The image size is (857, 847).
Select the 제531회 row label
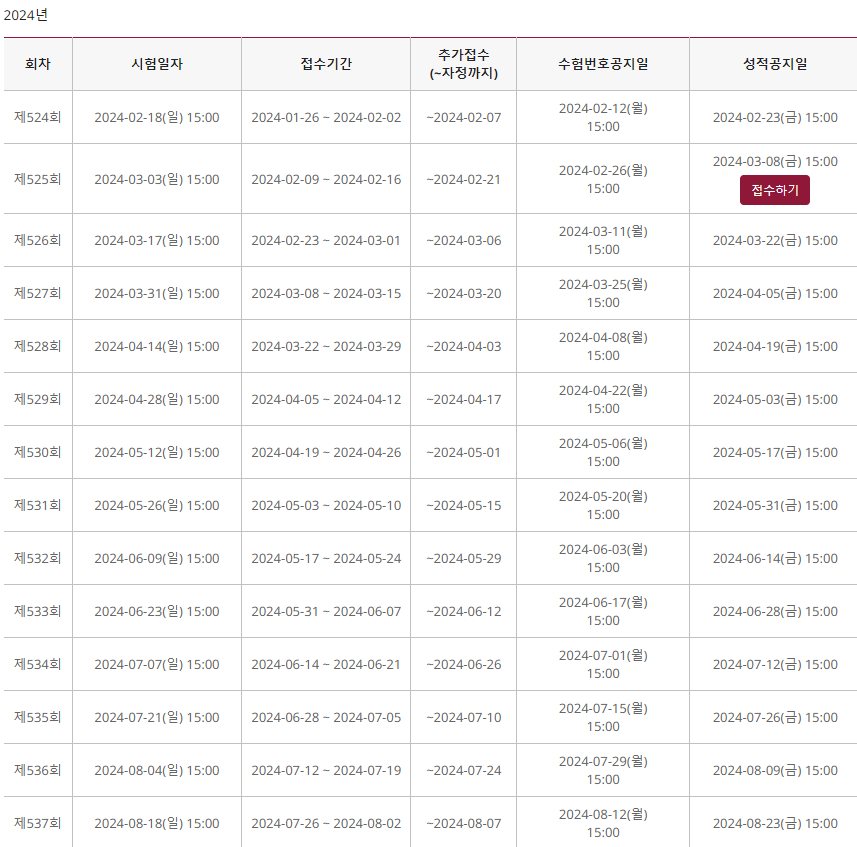(x=38, y=505)
